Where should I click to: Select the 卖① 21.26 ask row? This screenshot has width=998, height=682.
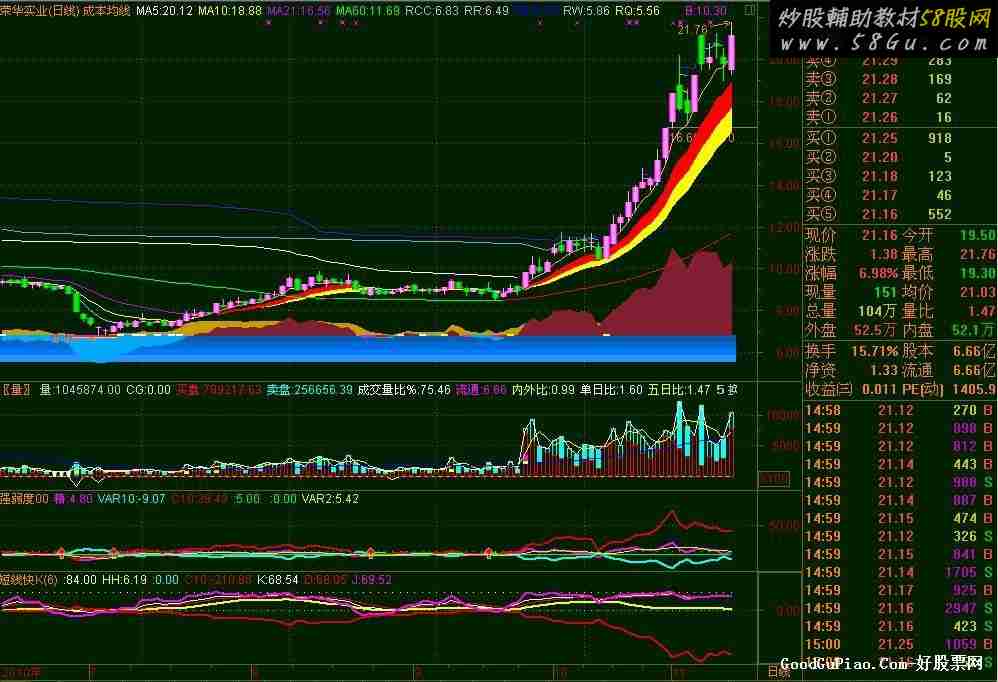pyautogui.click(x=878, y=118)
